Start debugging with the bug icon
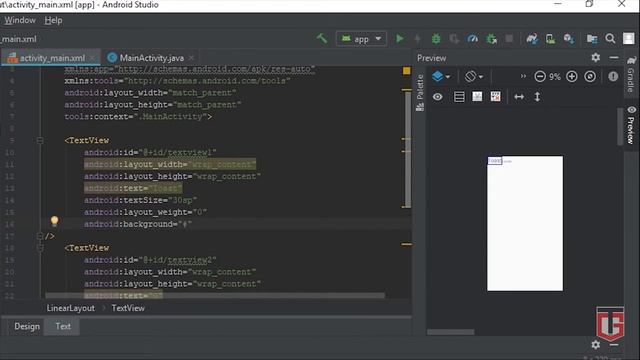 pyautogui.click(x=436, y=39)
